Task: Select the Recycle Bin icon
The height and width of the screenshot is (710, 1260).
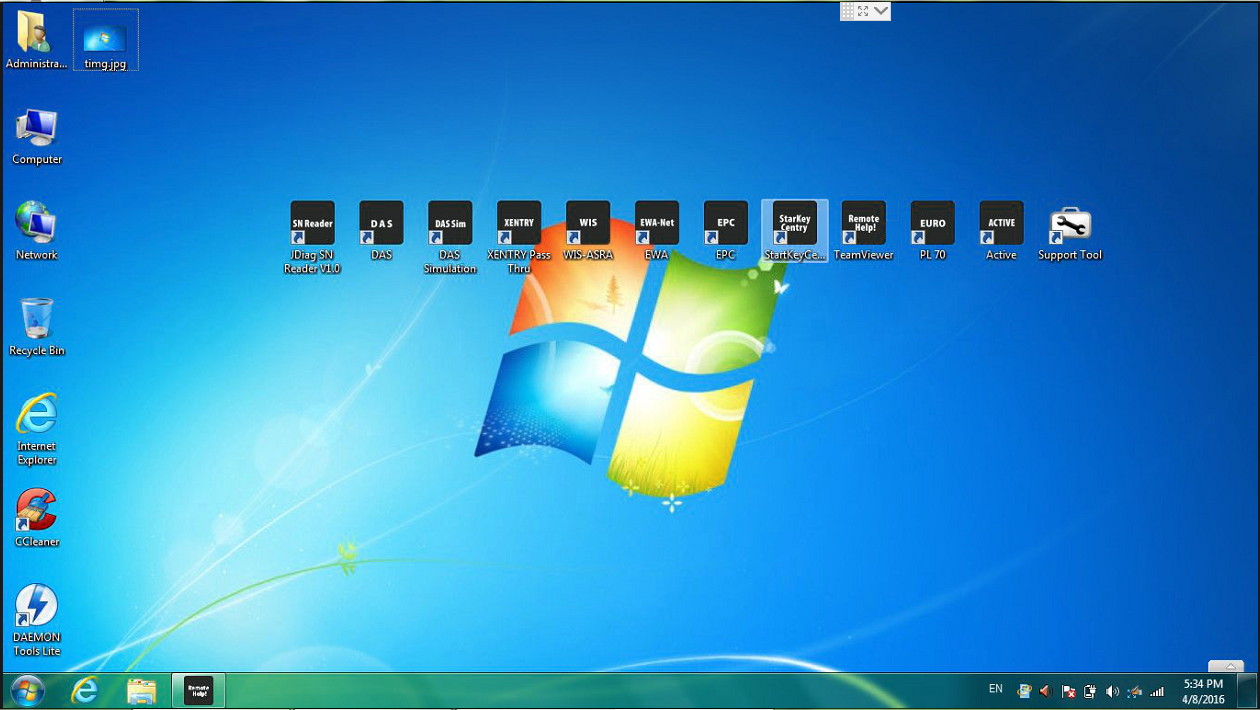Action: 37,327
